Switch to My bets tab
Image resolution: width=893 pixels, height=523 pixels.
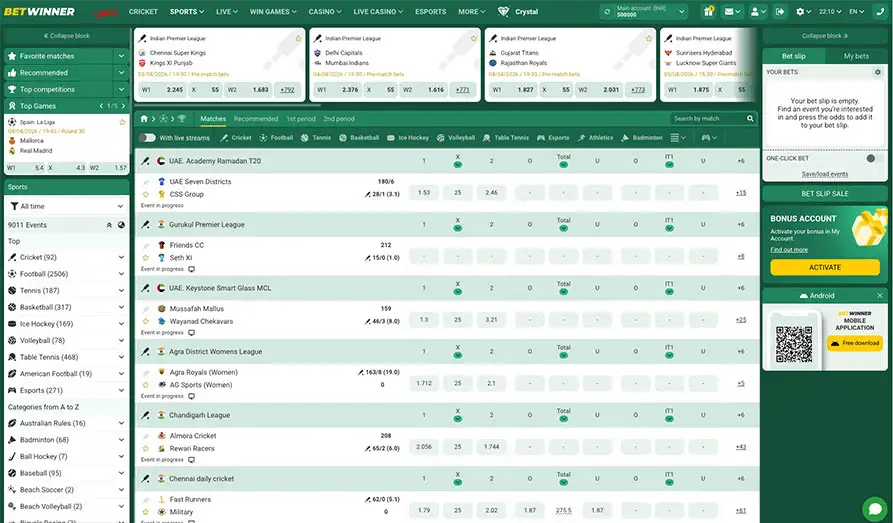coord(856,56)
